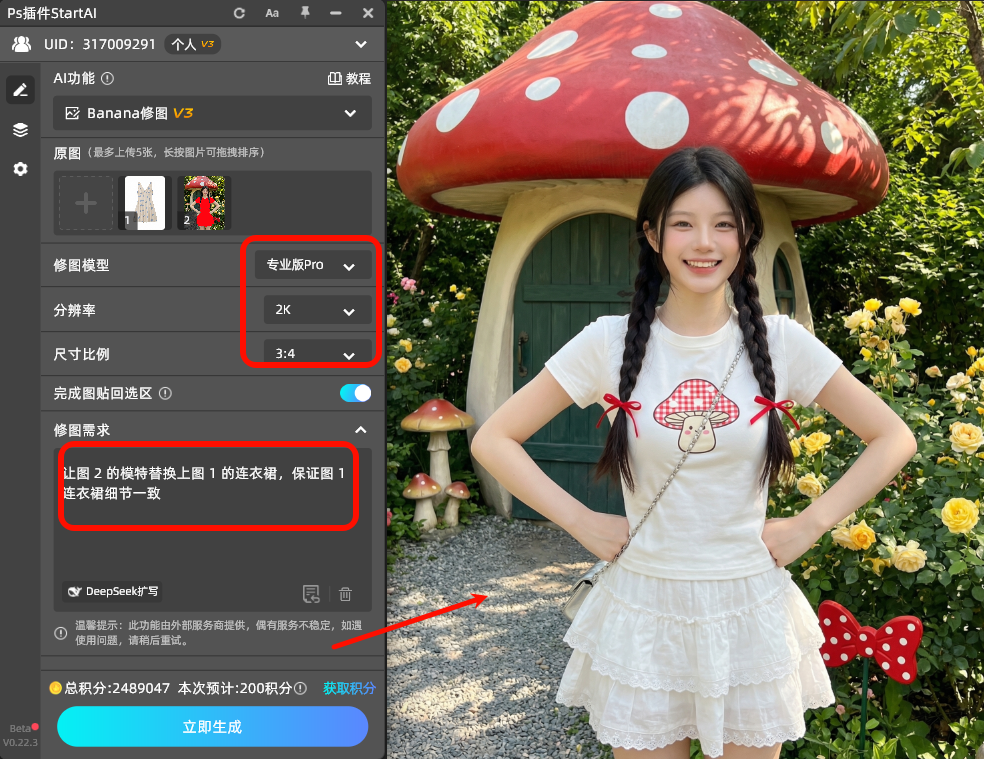Screen dimensions: 984x759
Task: Click the Aa font size icon
Action: click(272, 13)
